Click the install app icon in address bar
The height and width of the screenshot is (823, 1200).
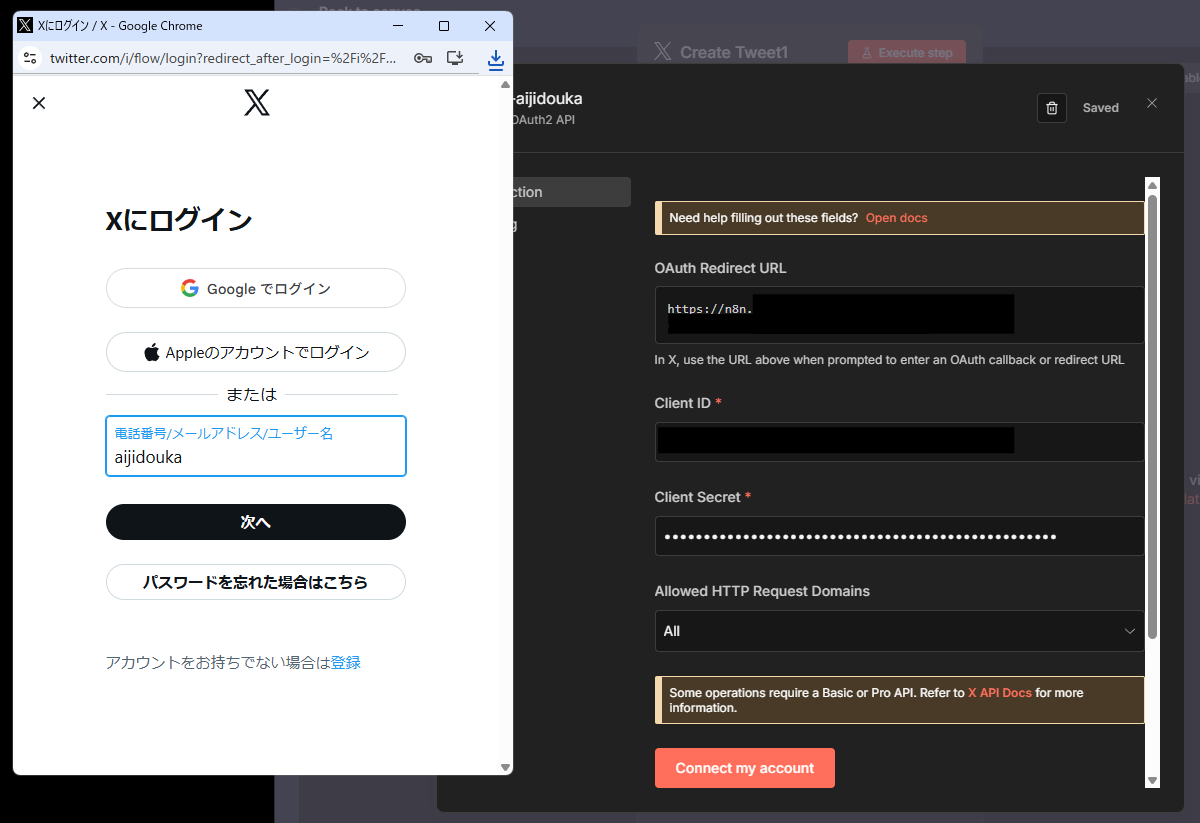tap(455, 58)
